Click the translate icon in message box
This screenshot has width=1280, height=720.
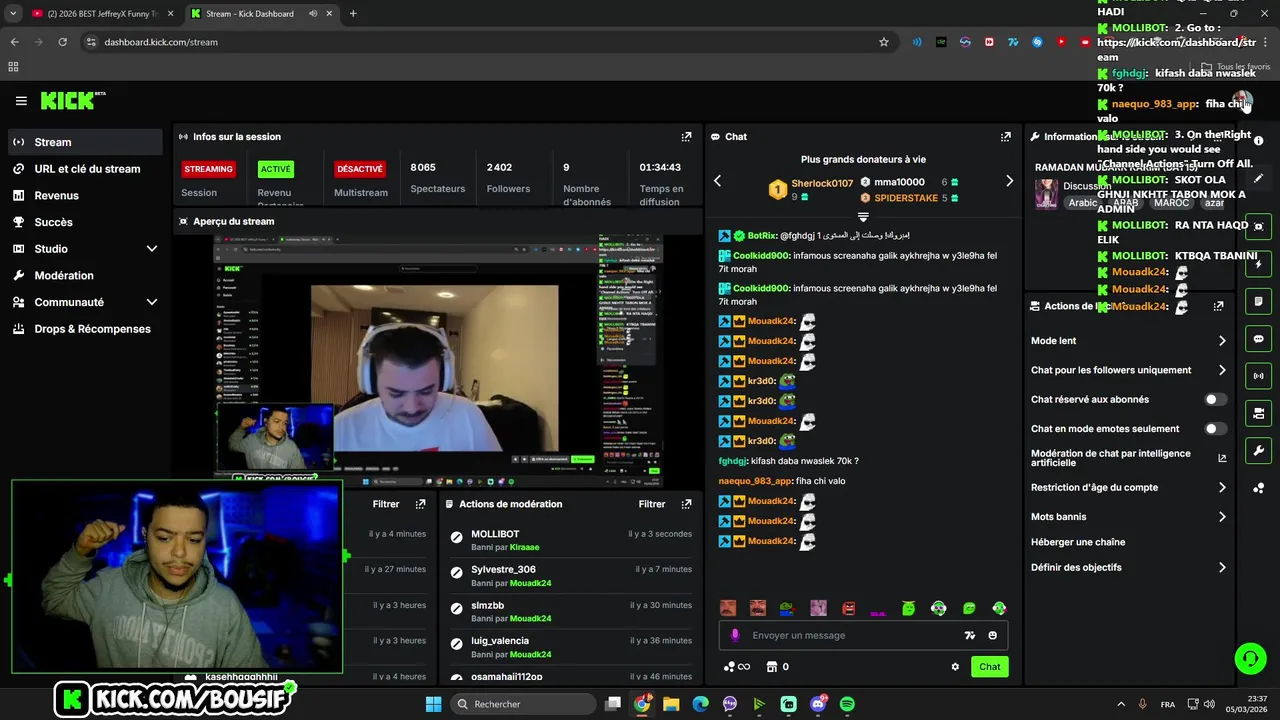(969, 635)
